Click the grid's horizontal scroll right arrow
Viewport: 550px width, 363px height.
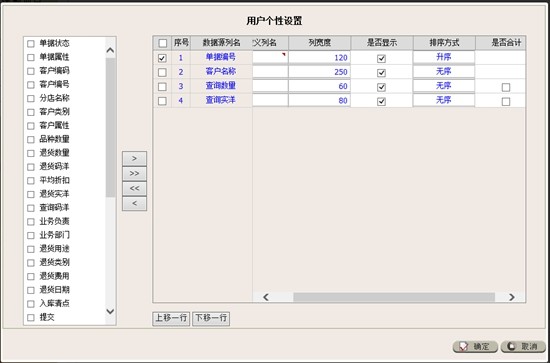(x=512, y=297)
